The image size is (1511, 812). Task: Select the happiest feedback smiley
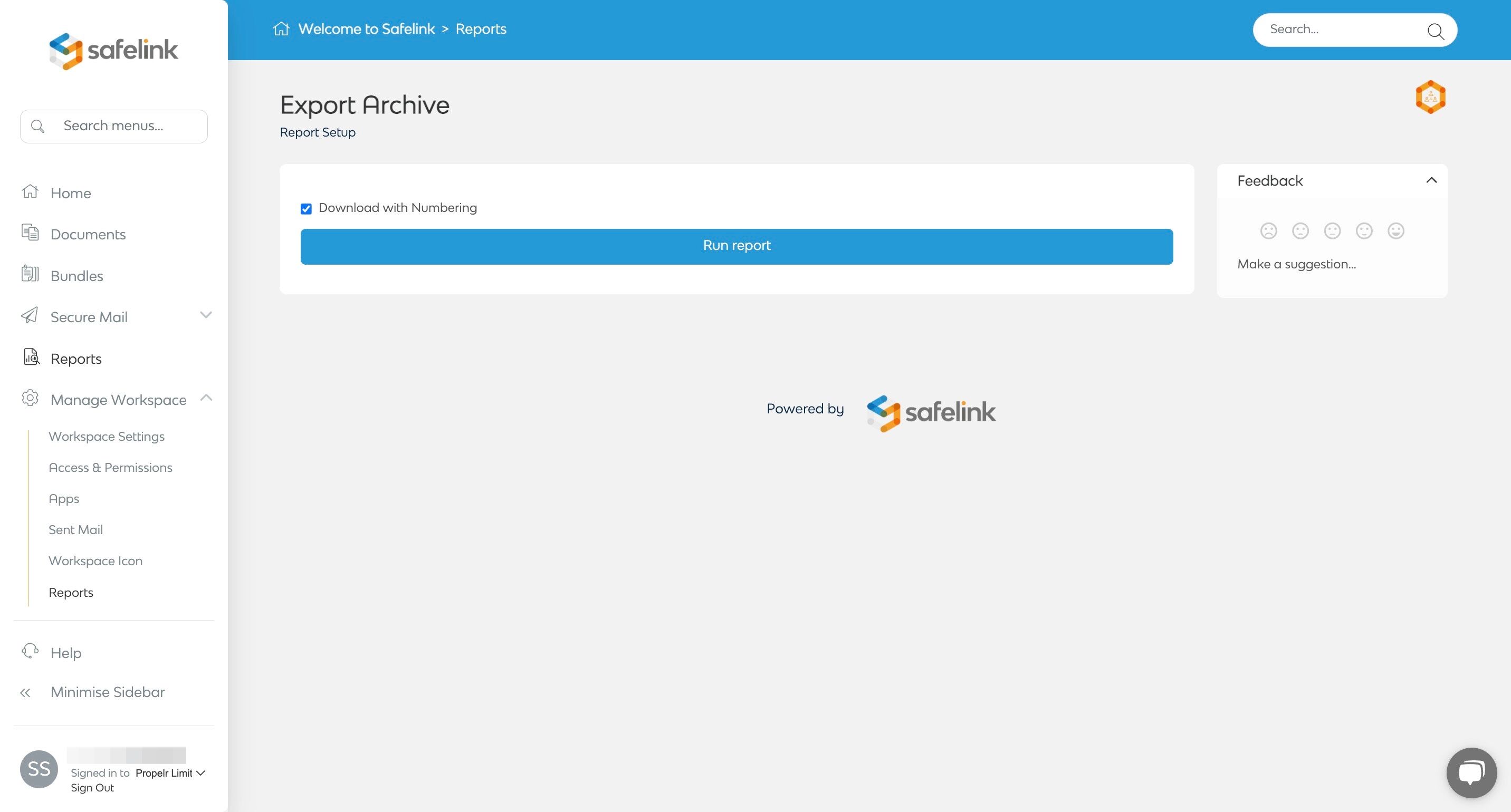tap(1395, 231)
